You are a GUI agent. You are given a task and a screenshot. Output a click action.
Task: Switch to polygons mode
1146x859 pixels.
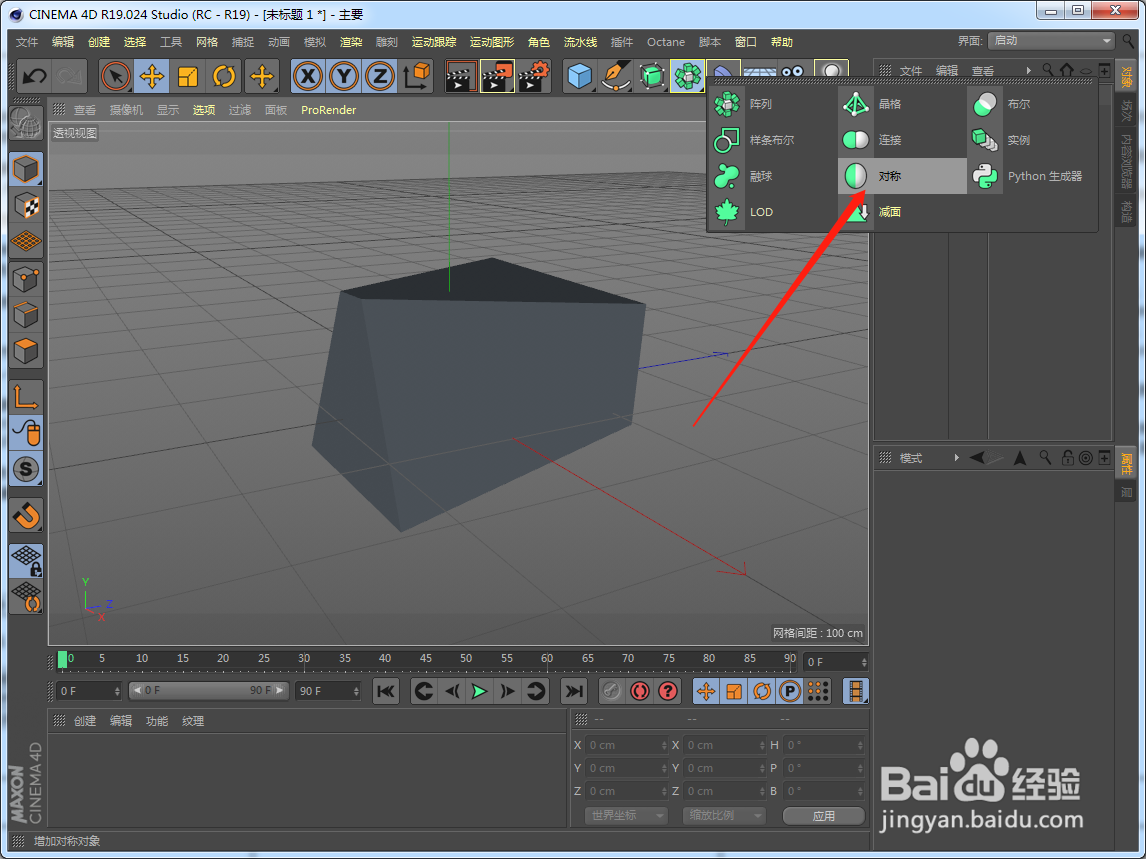point(26,351)
